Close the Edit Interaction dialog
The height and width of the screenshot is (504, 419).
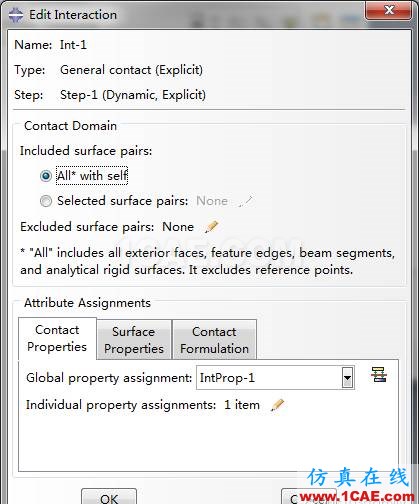(x=389, y=10)
